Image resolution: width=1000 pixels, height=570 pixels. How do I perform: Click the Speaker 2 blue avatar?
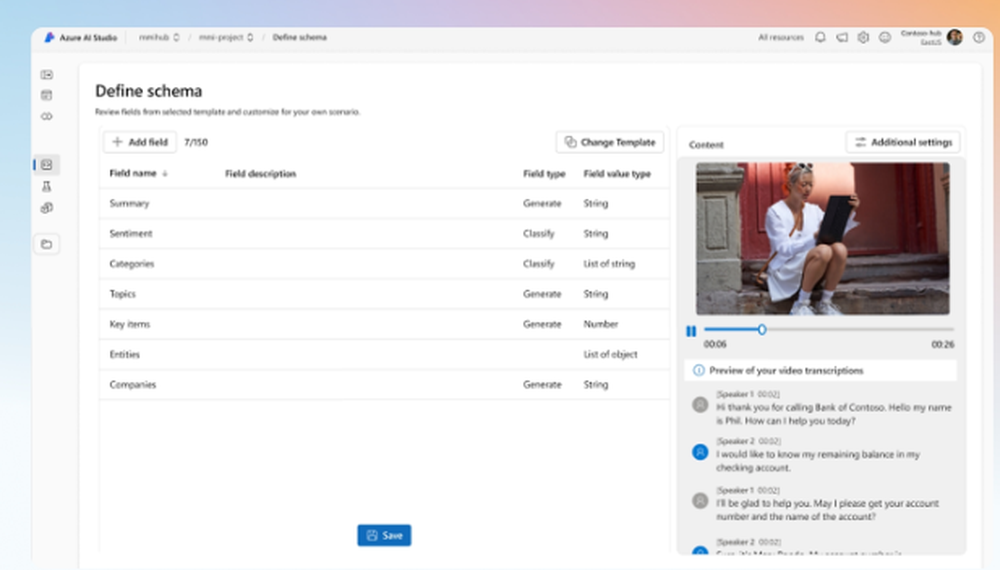click(x=700, y=452)
